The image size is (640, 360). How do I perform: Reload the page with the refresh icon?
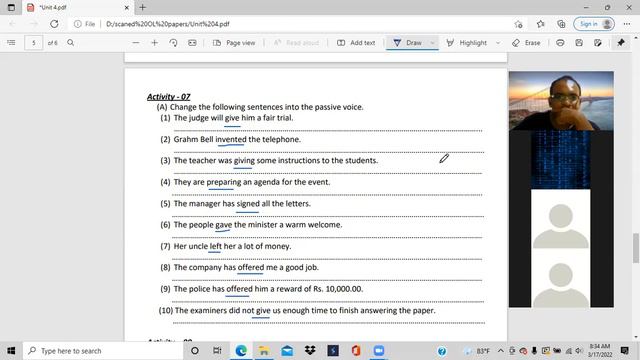(54, 24)
